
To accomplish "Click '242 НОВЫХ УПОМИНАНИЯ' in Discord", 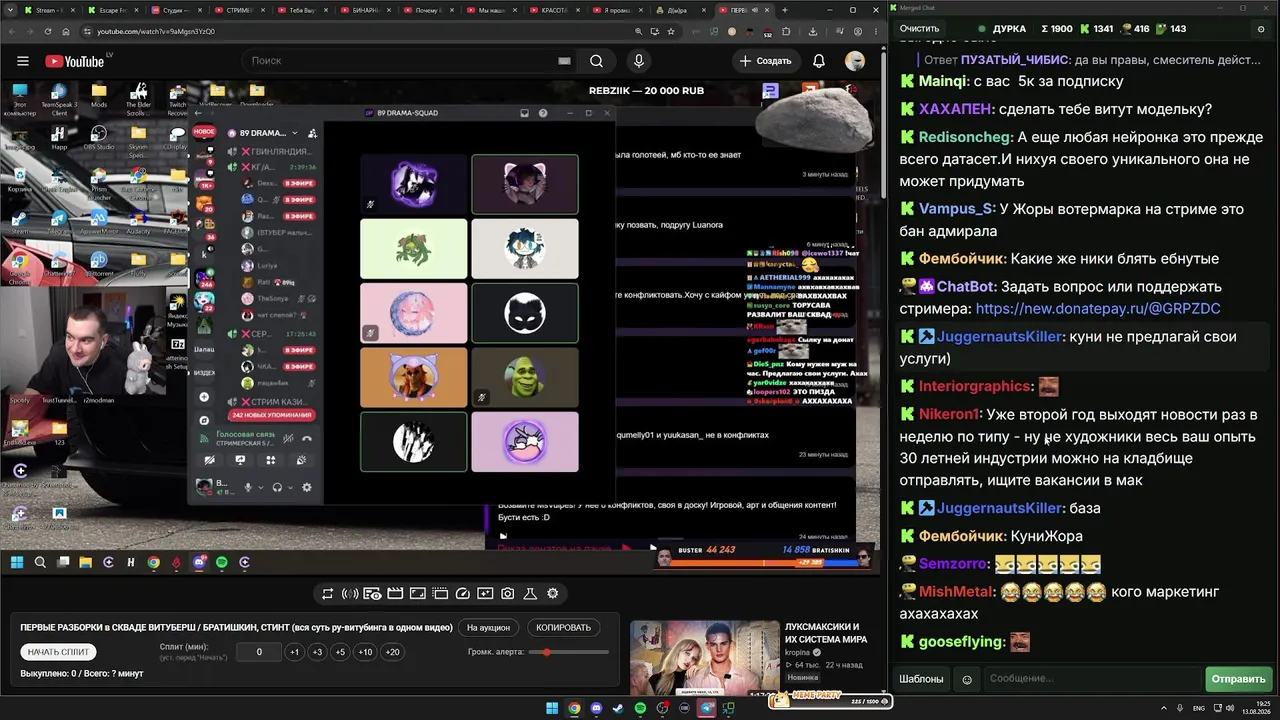I will [272, 415].
